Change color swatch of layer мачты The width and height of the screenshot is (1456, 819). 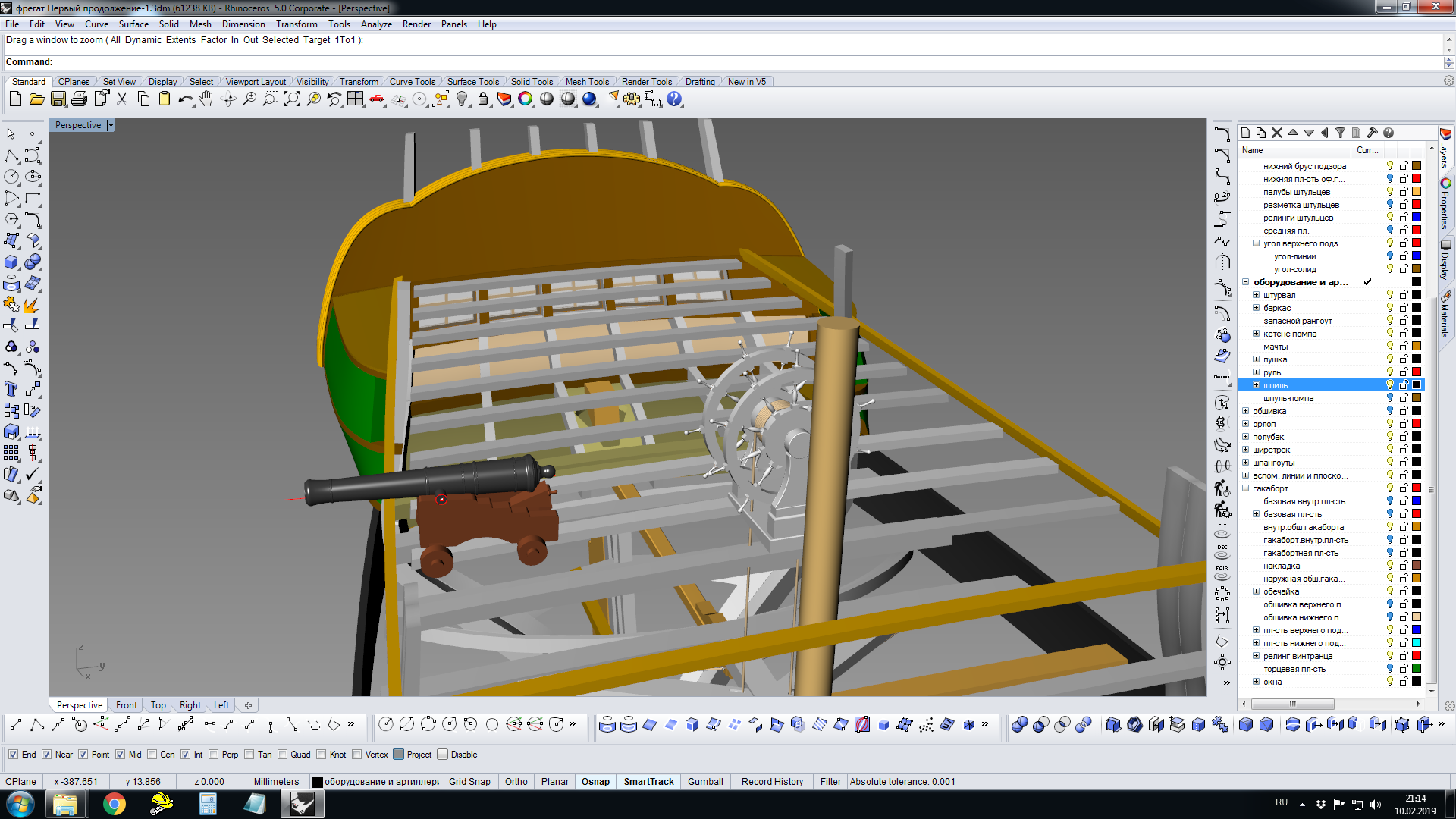(1416, 347)
